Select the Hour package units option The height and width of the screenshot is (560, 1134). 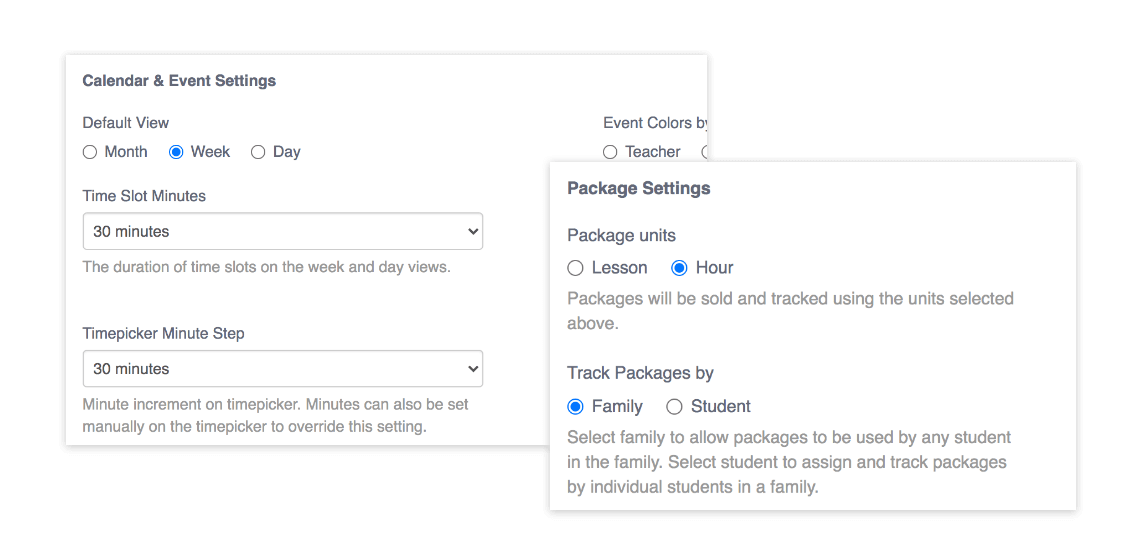[680, 268]
